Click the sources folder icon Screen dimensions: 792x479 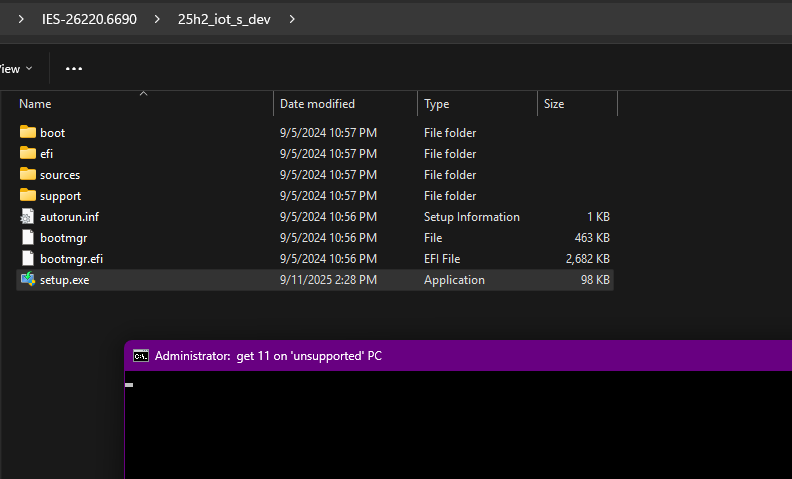(28, 174)
